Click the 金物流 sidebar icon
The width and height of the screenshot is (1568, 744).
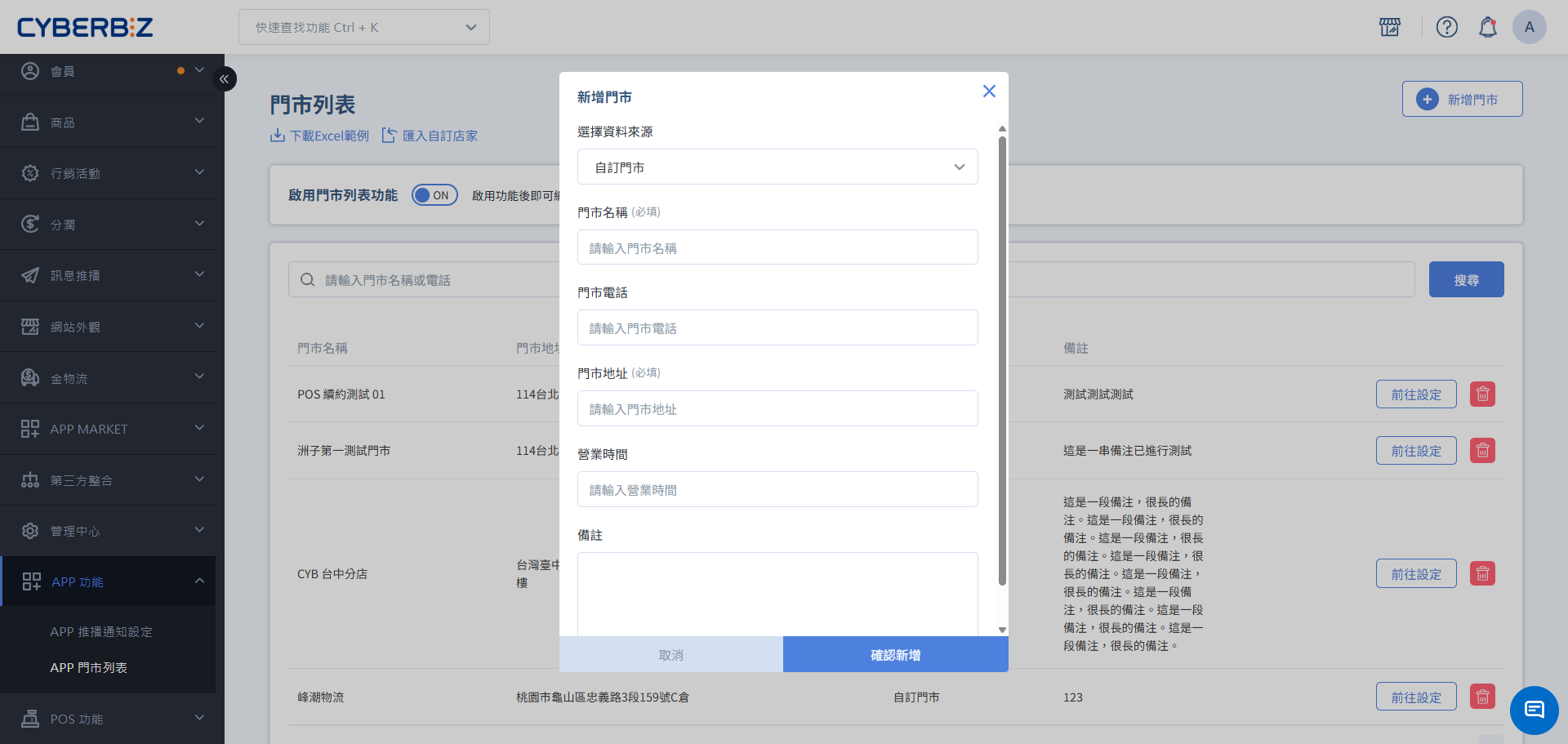tap(30, 377)
